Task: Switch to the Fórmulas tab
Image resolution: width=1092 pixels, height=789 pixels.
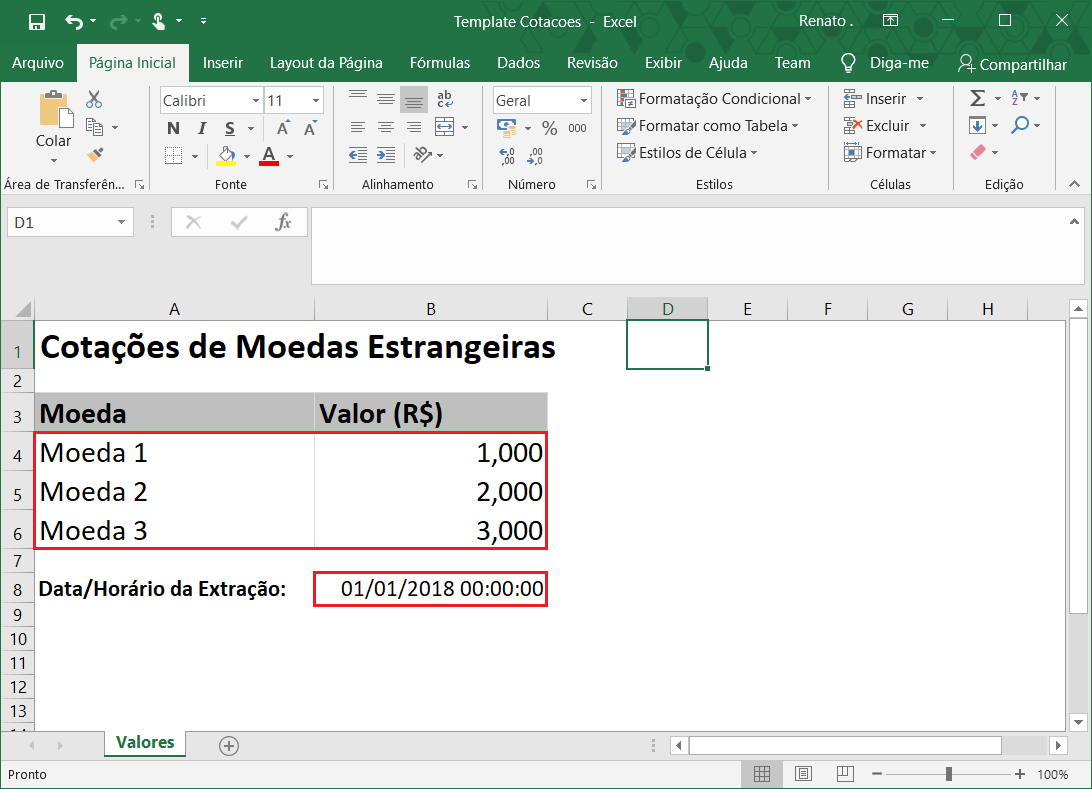Action: pyautogui.click(x=439, y=63)
